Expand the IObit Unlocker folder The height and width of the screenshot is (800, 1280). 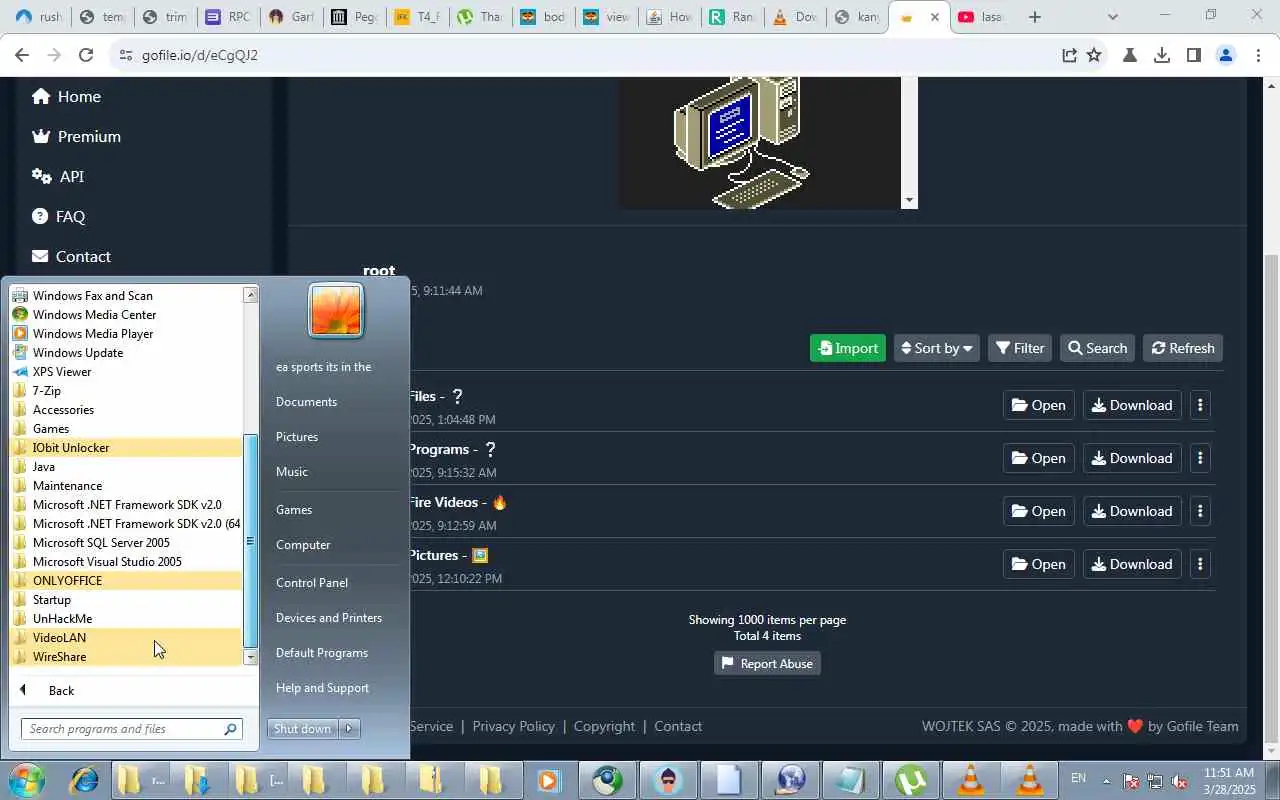126,448
